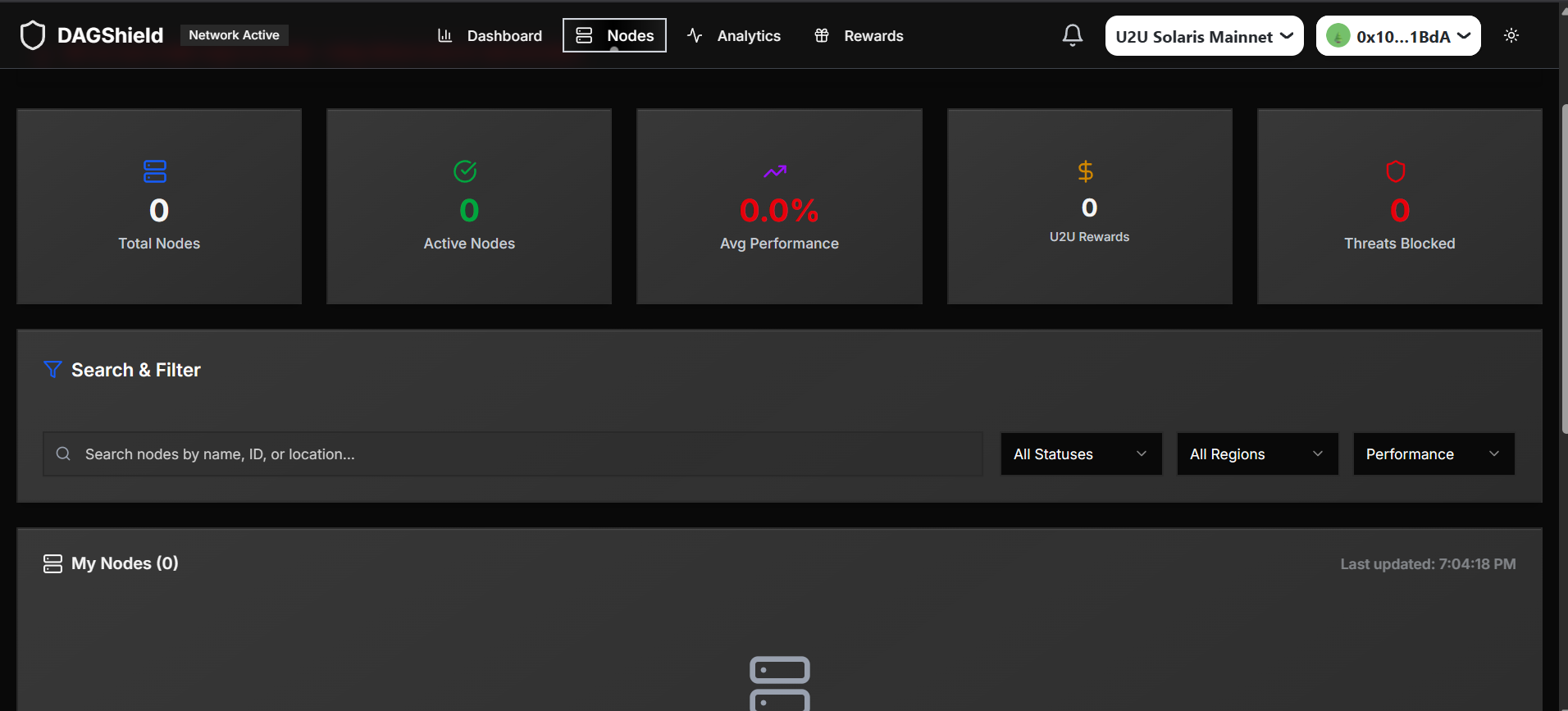Open the Rewards tab

point(859,36)
